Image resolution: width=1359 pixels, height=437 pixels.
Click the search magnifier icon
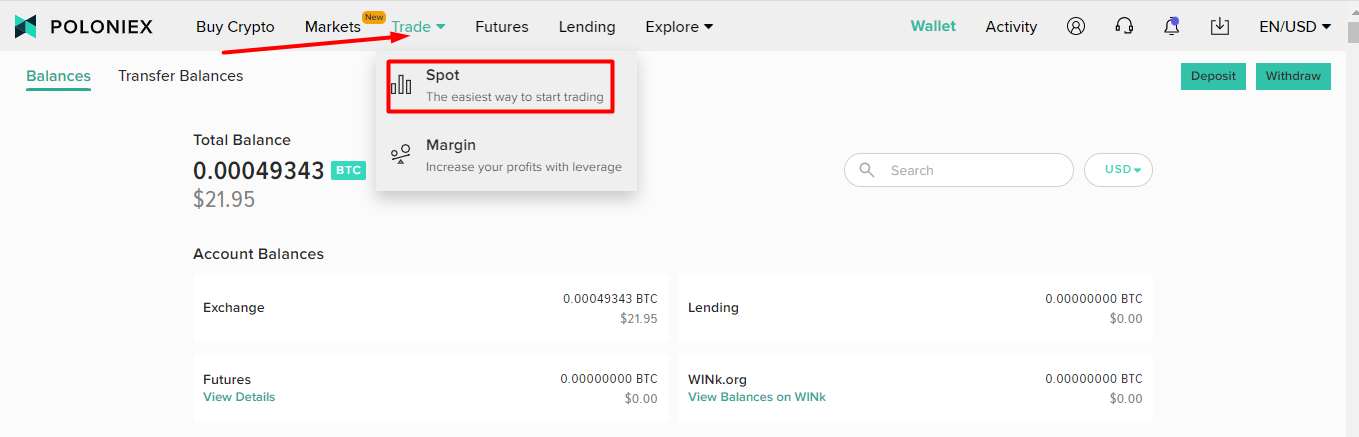(x=867, y=170)
